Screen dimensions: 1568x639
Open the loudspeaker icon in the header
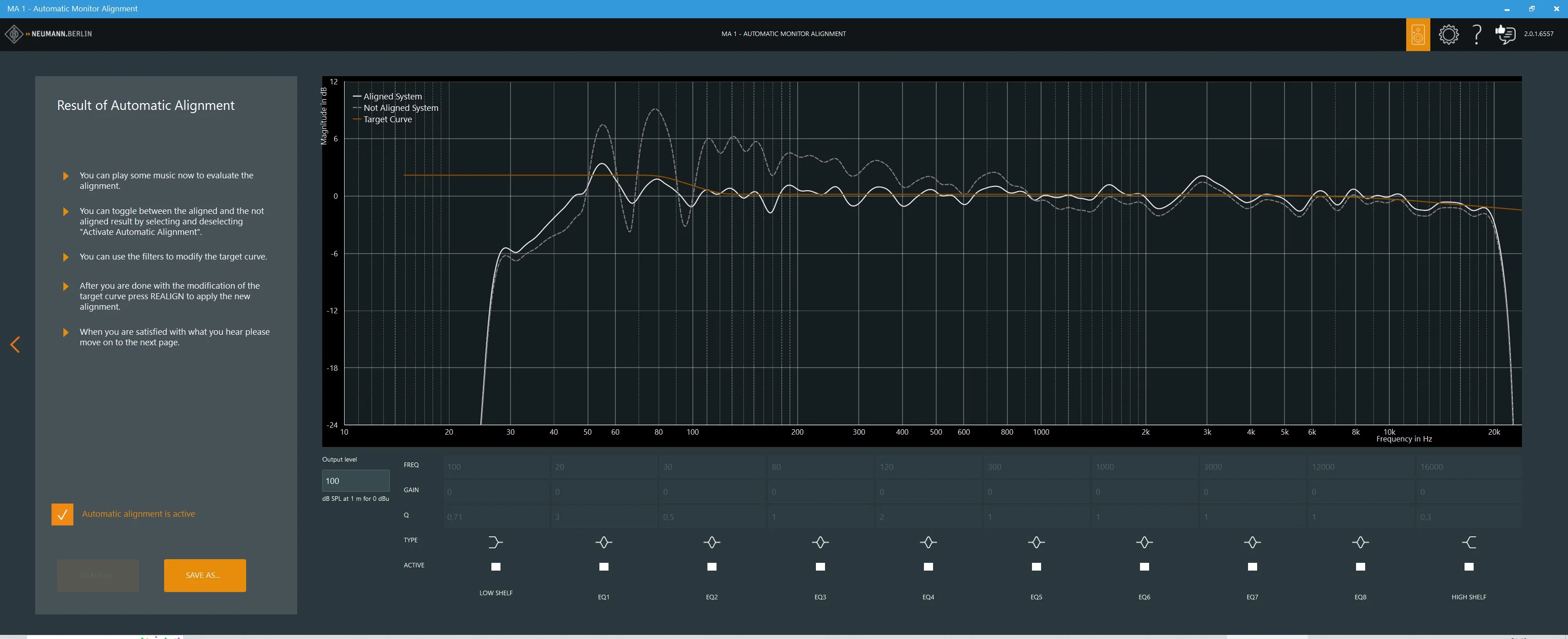click(x=1418, y=34)
